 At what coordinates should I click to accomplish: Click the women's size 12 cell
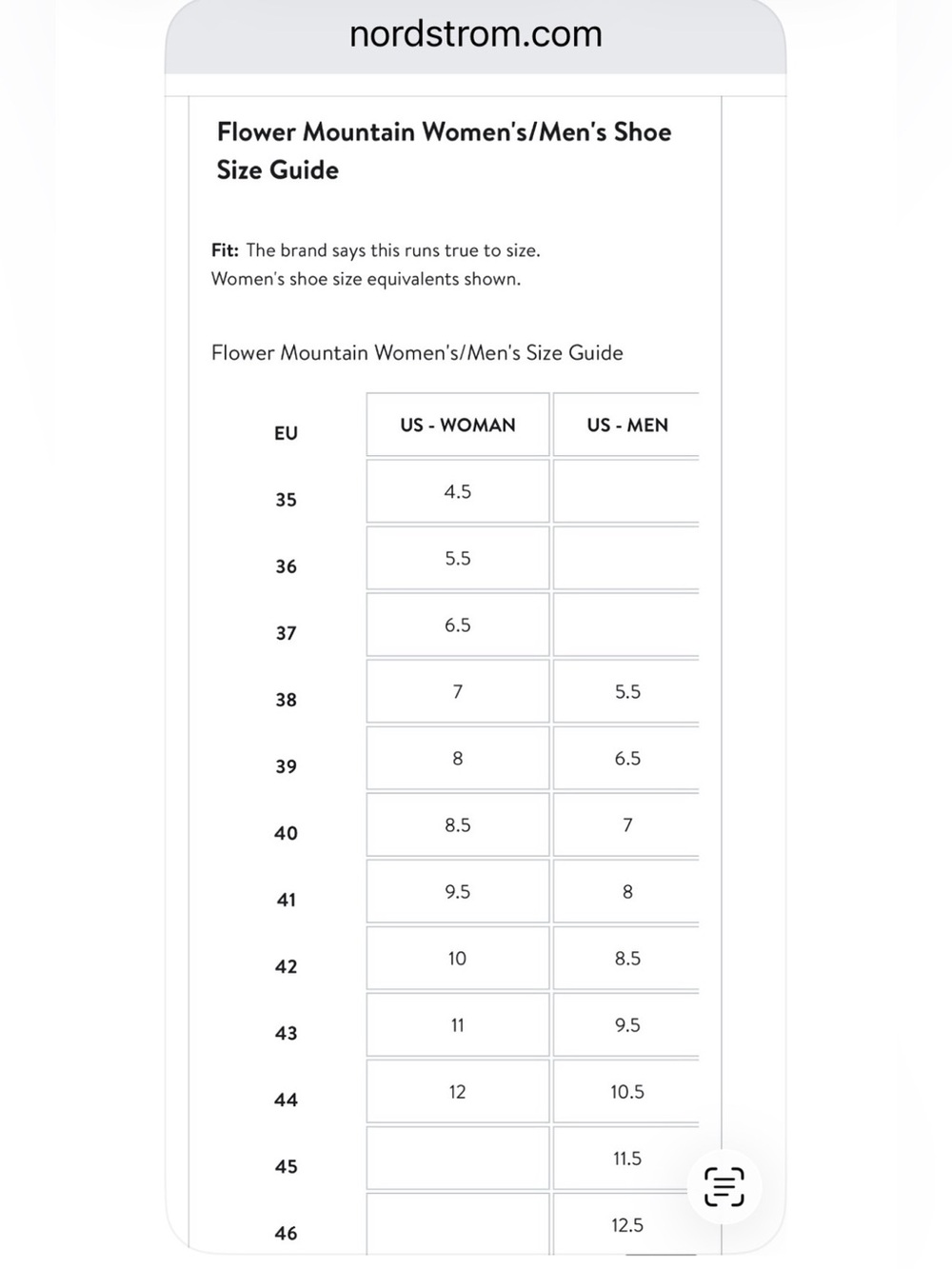(458, 1091)
